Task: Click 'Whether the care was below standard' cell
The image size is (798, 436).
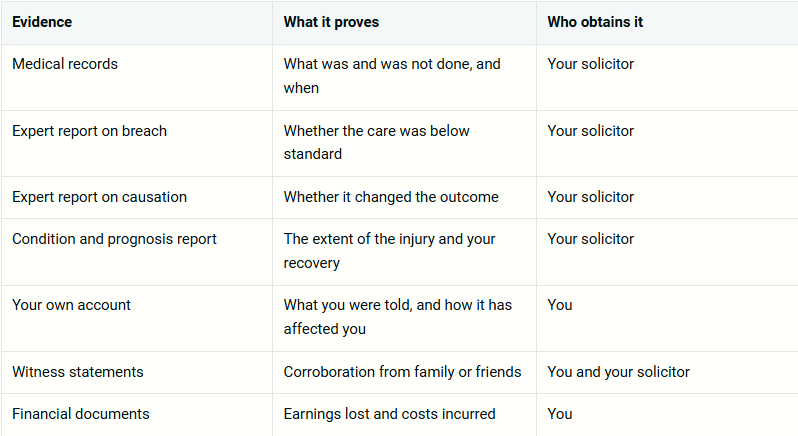Action: (404, 143)
